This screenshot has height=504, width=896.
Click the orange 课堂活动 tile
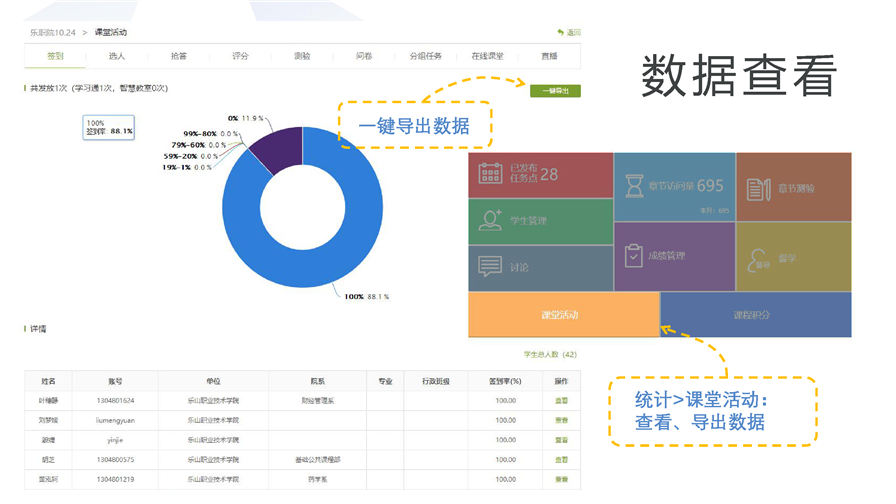click(x=563, y=315)
